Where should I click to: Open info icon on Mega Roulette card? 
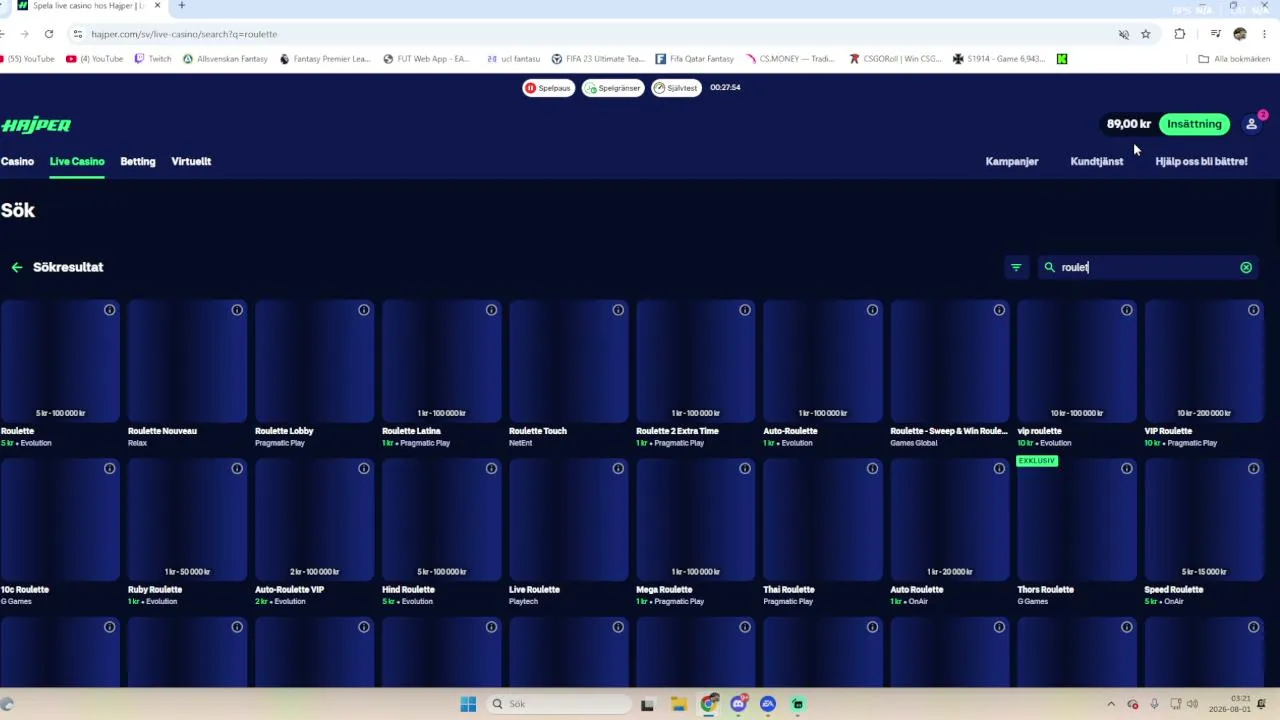tap(745, 468)
